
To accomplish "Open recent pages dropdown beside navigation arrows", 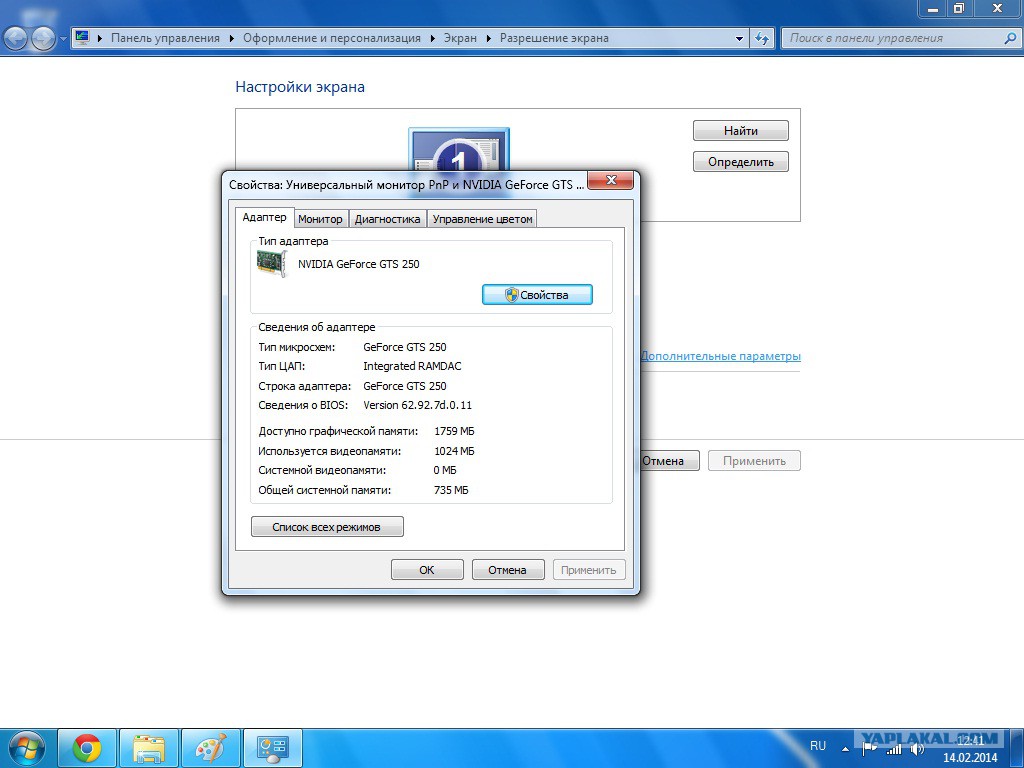I will pos(63,39).
